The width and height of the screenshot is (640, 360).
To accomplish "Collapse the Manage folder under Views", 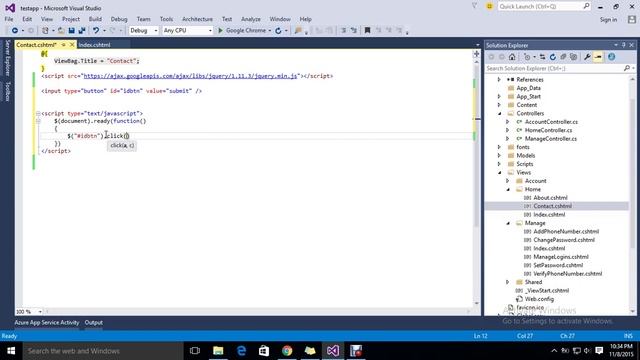I will (508, 223).
